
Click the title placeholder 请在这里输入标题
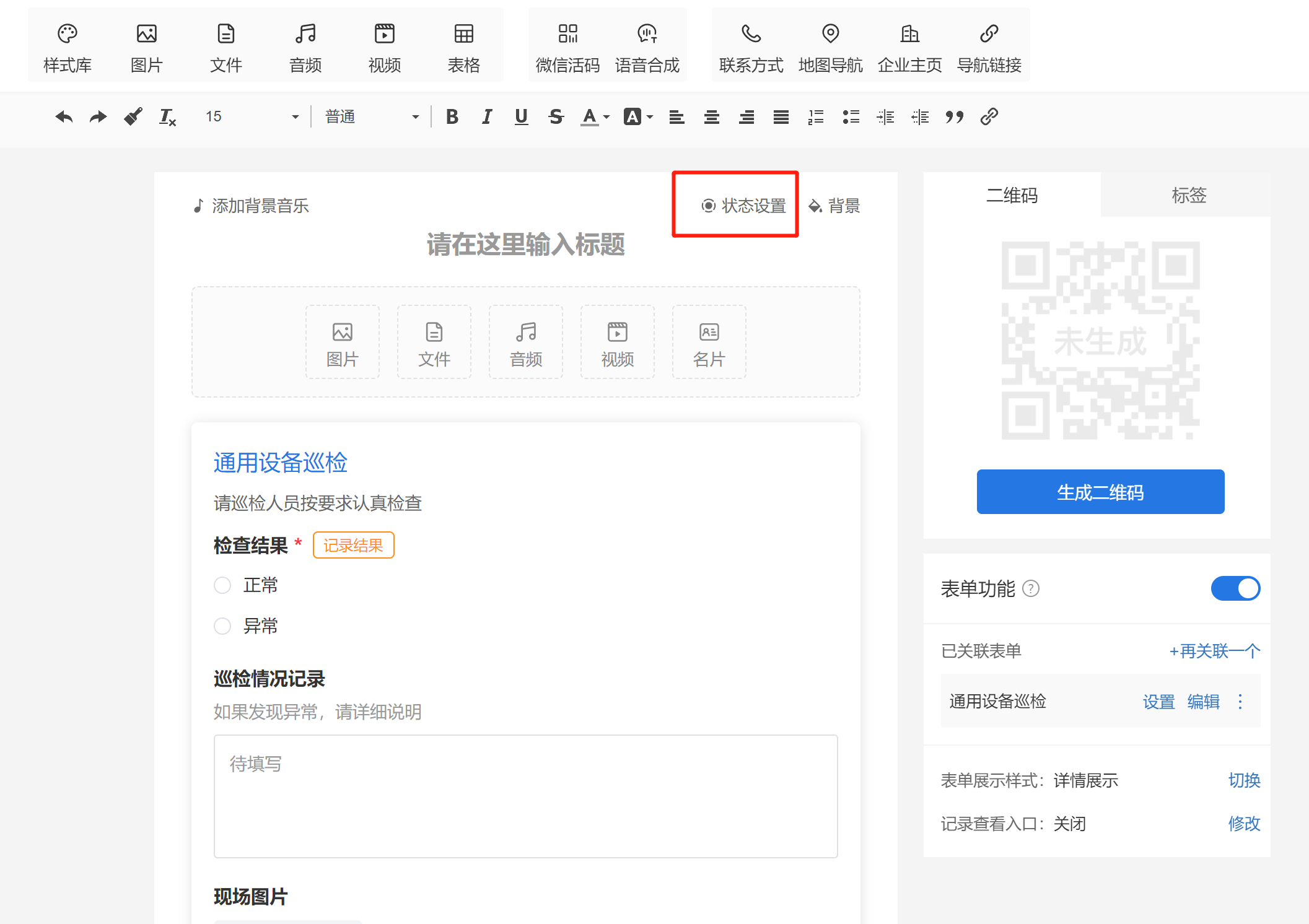[526, 245]
